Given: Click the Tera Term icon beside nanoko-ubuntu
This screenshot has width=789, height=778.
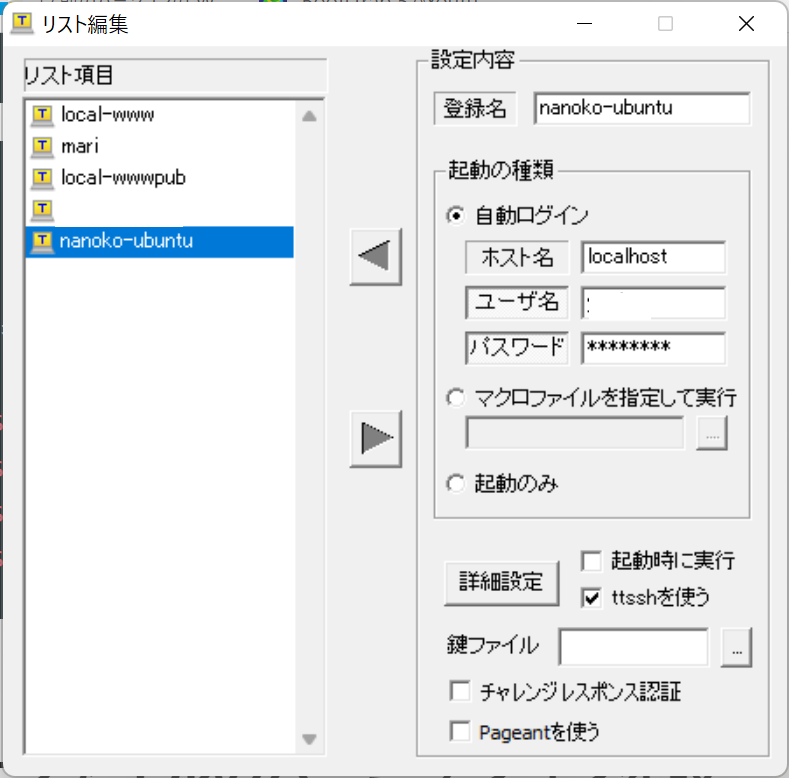Looking at the screenshot, I should (42, 242).
